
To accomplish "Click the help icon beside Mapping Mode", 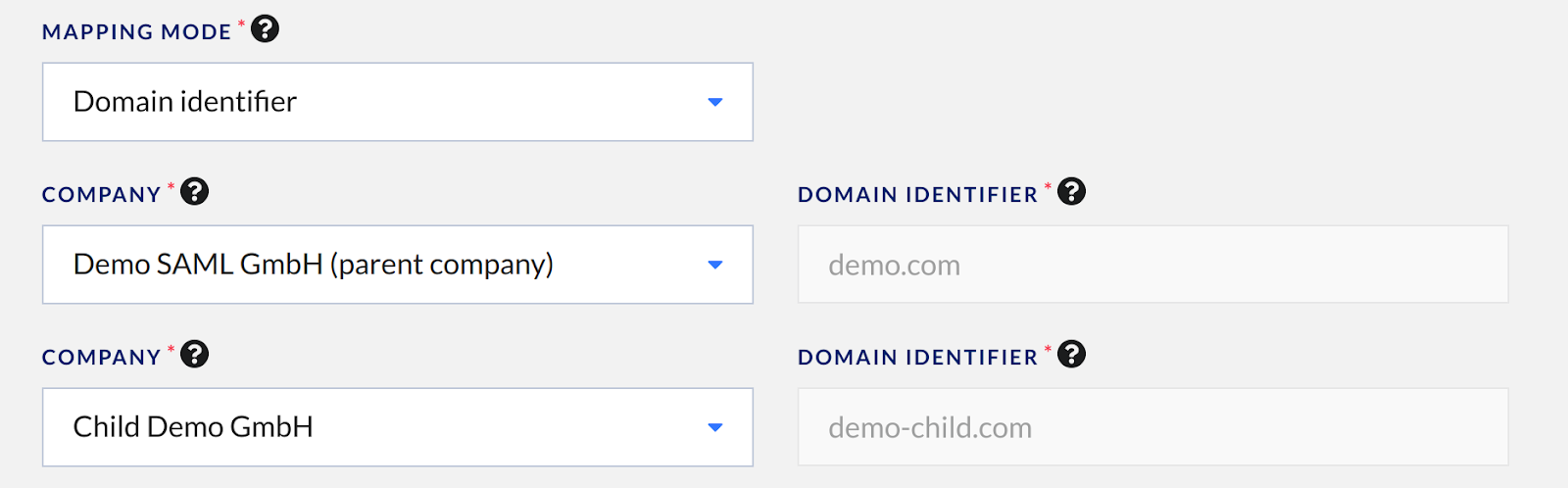I will click(x=265, y=29).
